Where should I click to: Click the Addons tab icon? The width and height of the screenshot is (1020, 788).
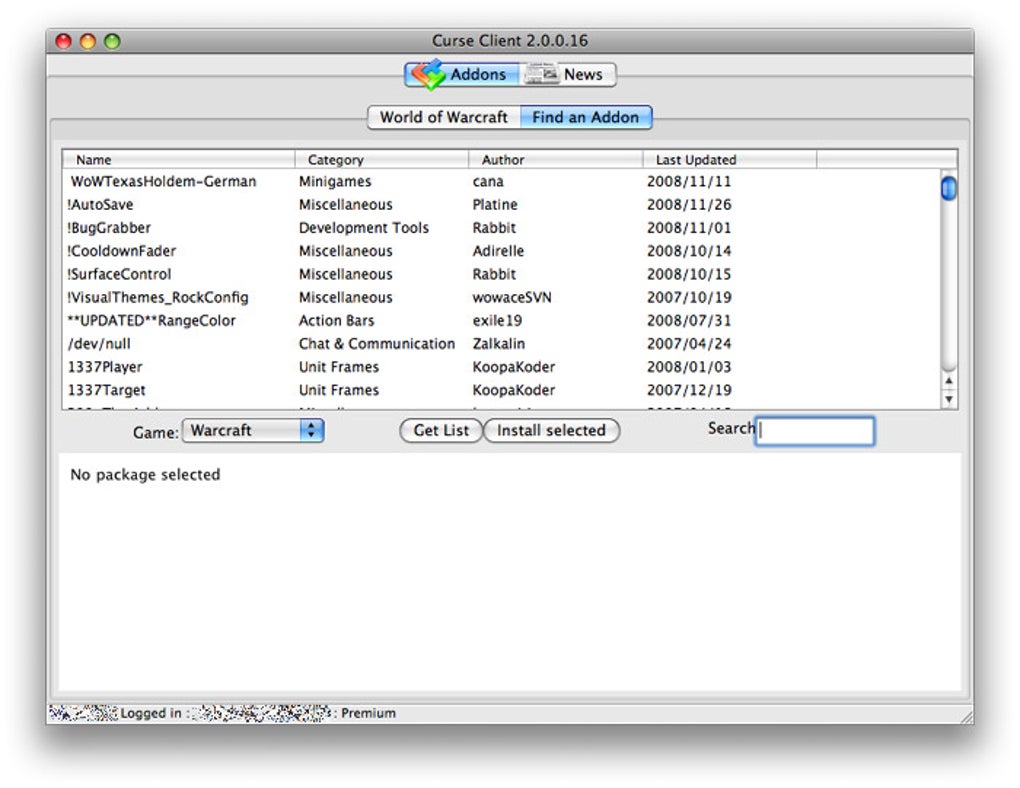tap(428, 74)
